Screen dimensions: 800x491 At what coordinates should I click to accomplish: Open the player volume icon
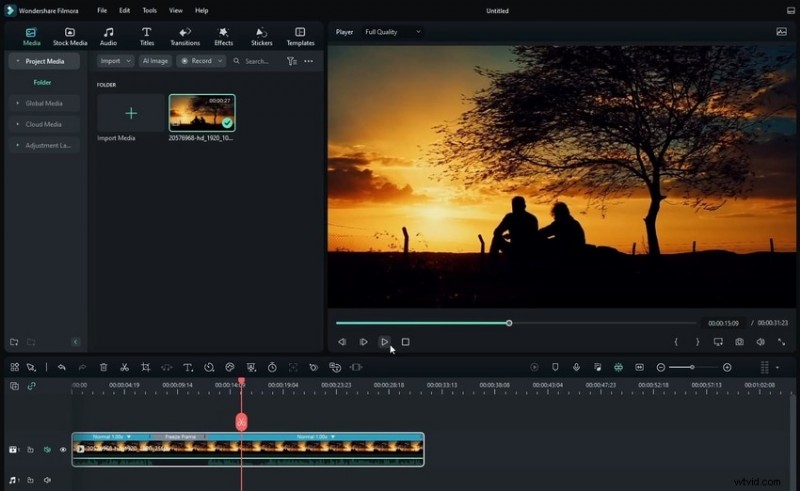point(760,342)
